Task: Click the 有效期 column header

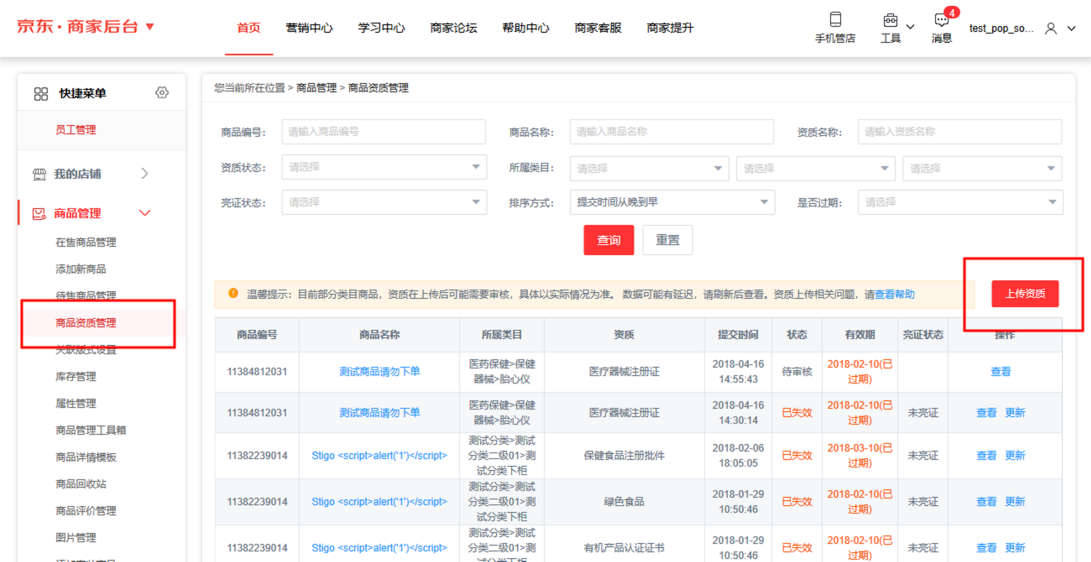Action: [x=859, y=335]
